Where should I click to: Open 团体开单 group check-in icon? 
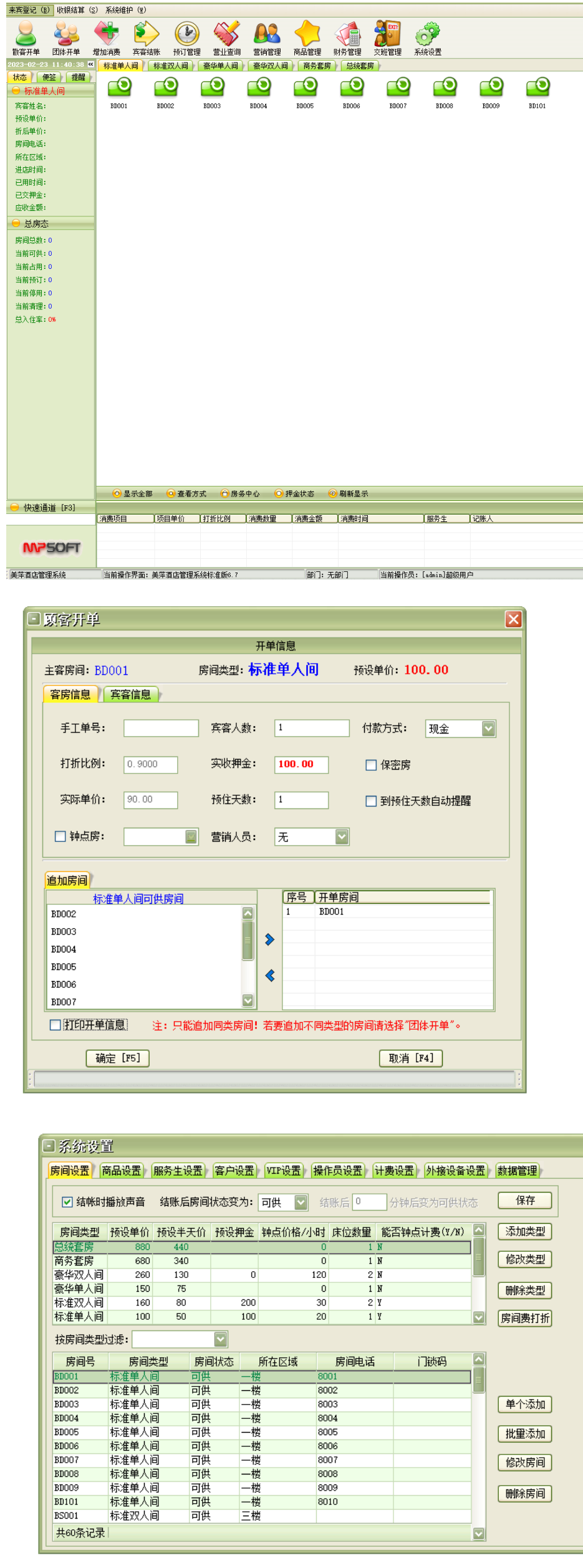click(66, 34)
